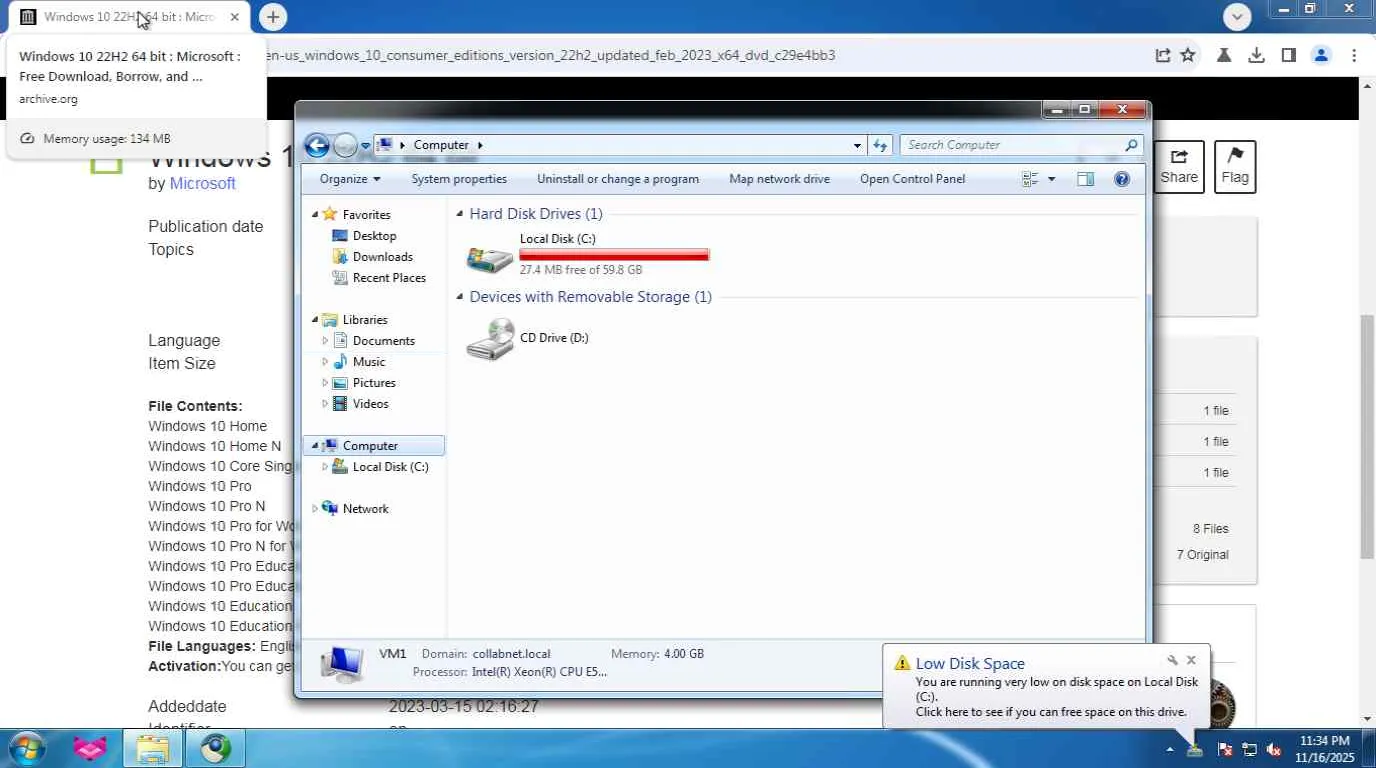Close the Low Disk Space notification

tap(1191, 661)
